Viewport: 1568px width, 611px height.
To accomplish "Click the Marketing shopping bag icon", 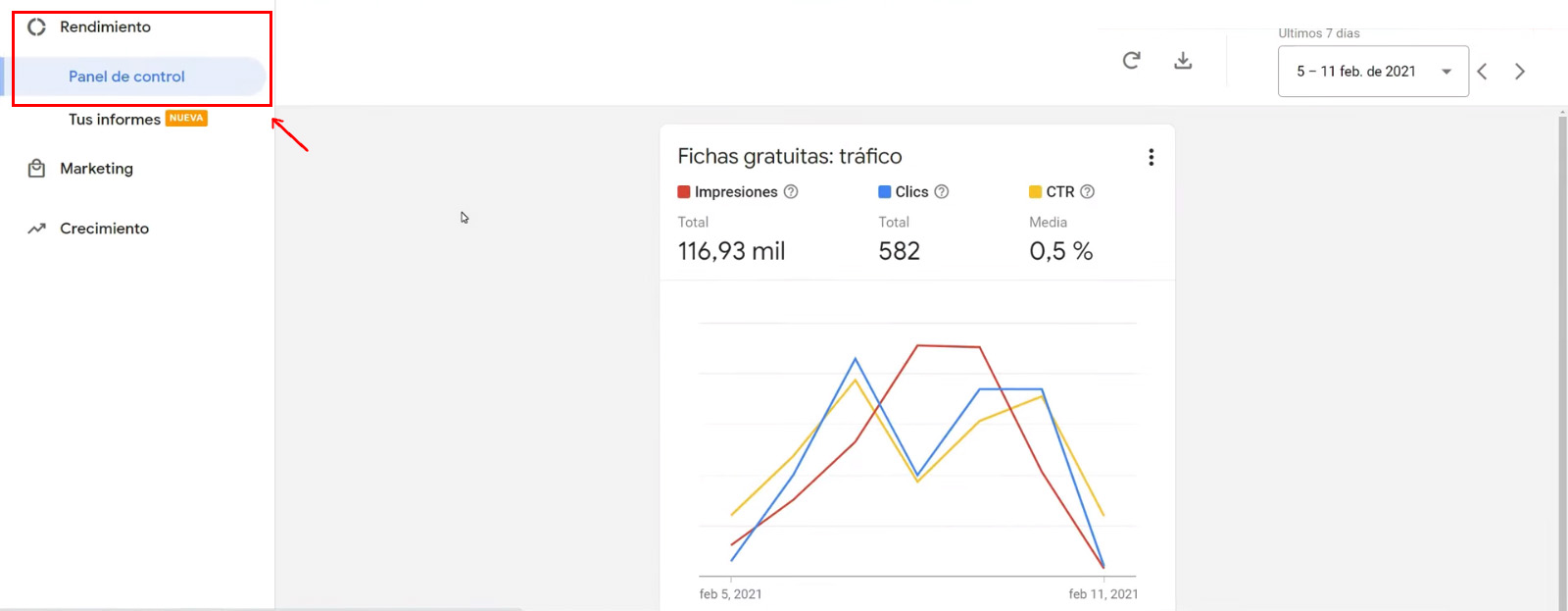I will click(36, 169).
